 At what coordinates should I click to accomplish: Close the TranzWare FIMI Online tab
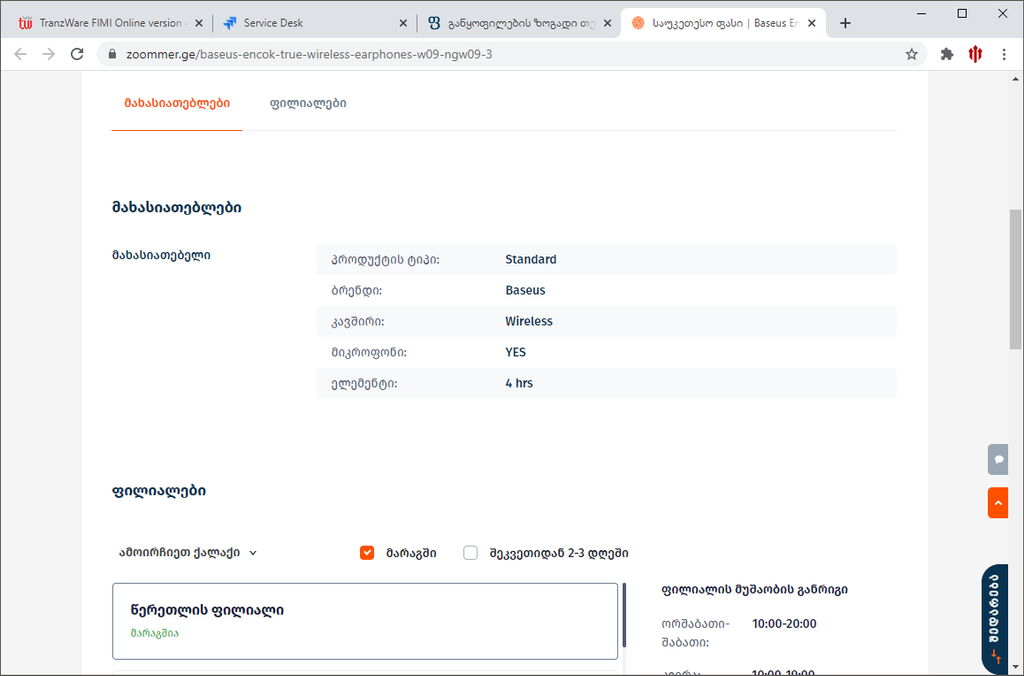click(x=199, y=23)
